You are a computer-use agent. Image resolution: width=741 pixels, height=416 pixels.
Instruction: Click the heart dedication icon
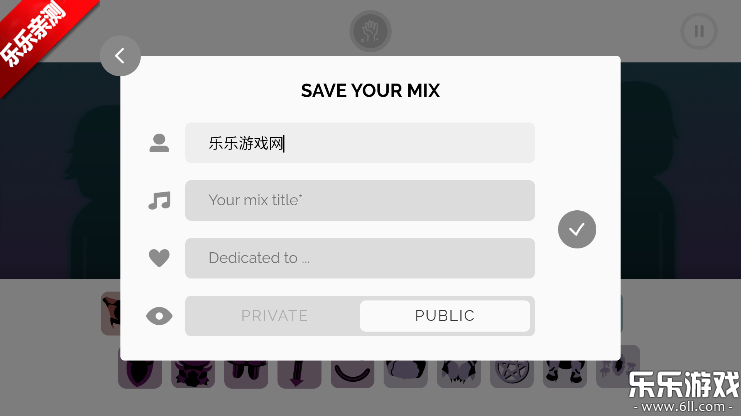point(159,258)
